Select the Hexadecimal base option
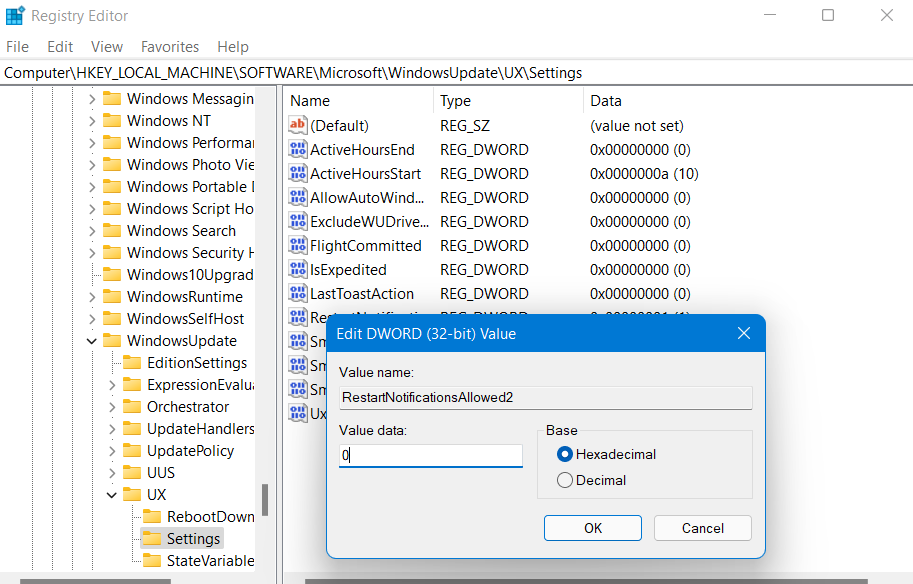Image resolution: width=913 pixels, height=584 pixels. coord(565,454)
